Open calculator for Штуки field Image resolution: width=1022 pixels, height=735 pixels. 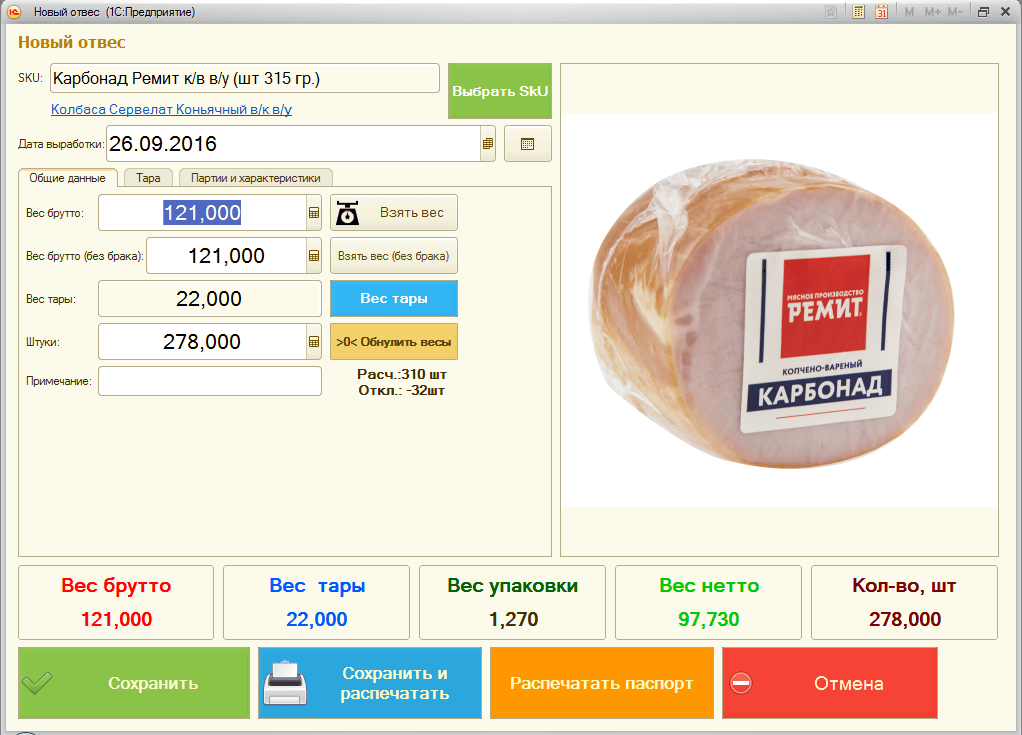314,342
